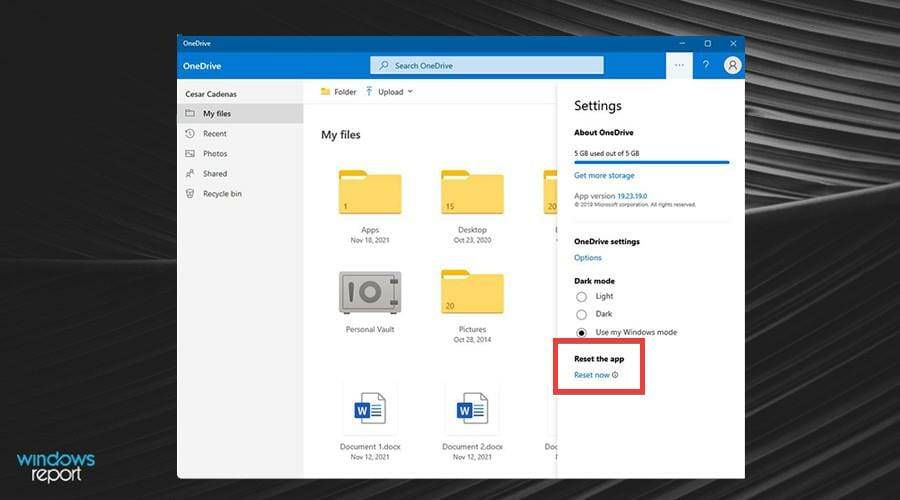
Task: Click the Upload arrow icon
Action: (369, 91)
